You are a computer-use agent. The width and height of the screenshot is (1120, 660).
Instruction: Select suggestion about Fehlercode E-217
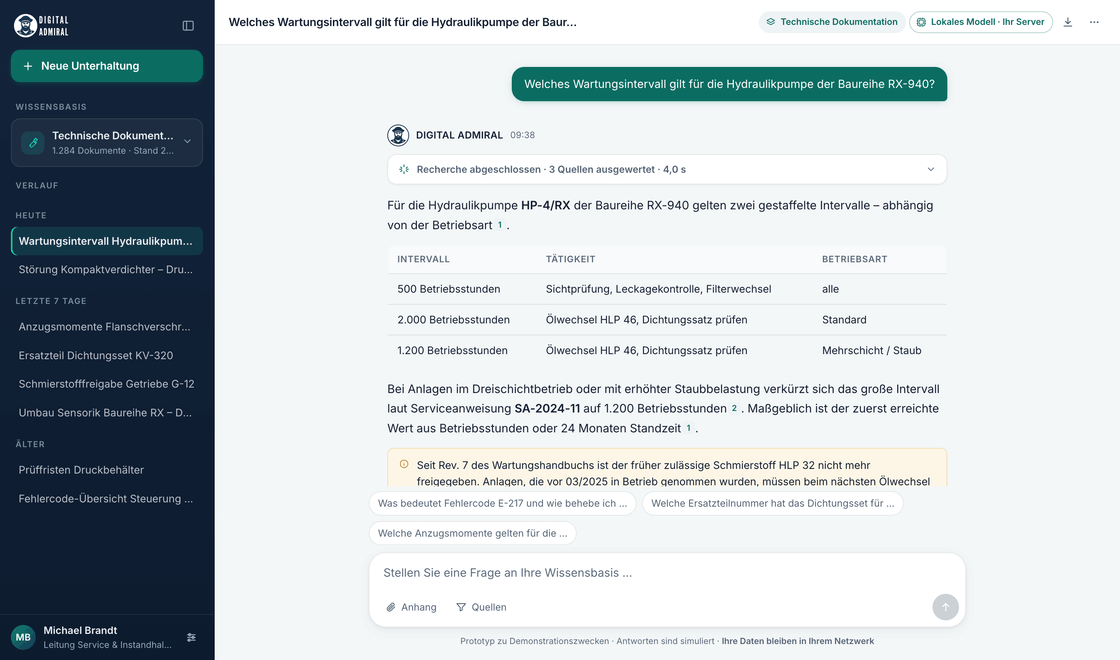pyautogui.click(x=502, y=504)
